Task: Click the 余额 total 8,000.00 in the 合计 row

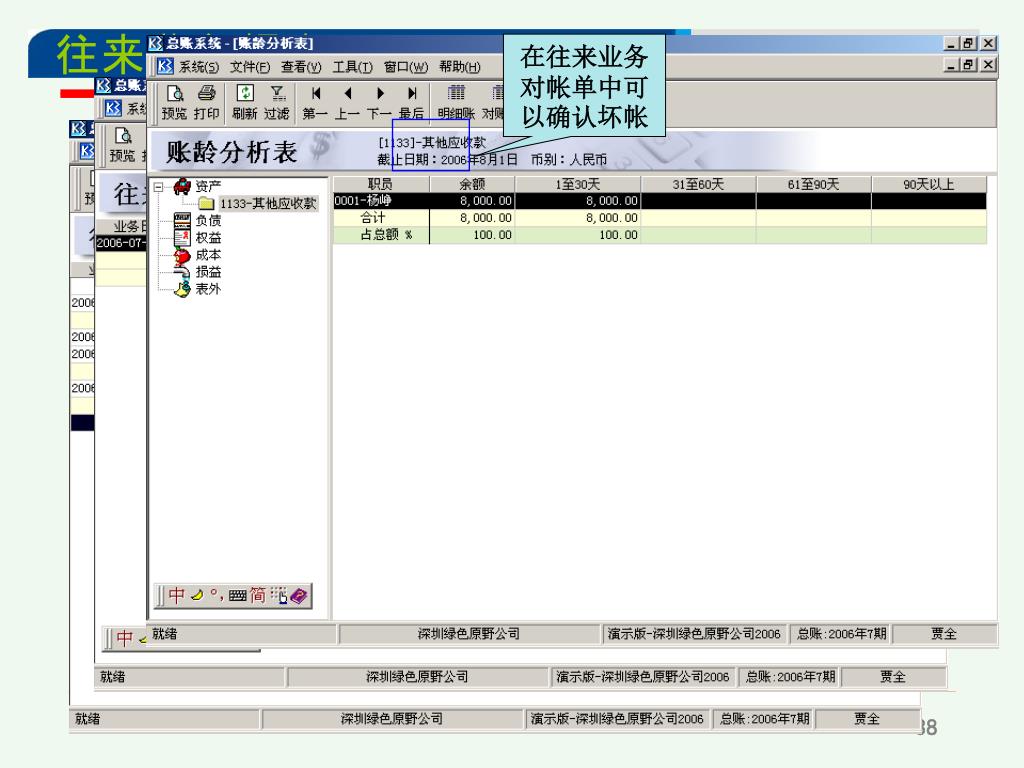Action: click(486, 218)
